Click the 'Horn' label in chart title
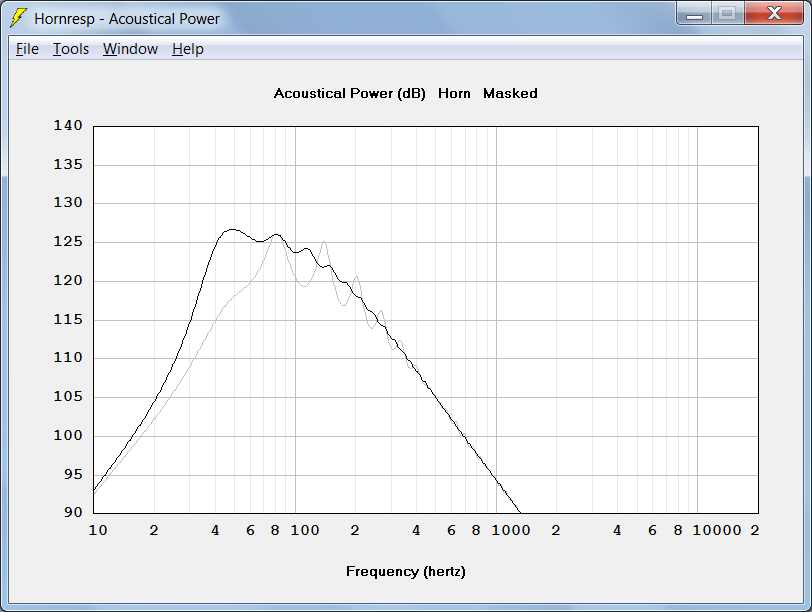The height and width of the screenshot is (612, 812). coord(454,94)
